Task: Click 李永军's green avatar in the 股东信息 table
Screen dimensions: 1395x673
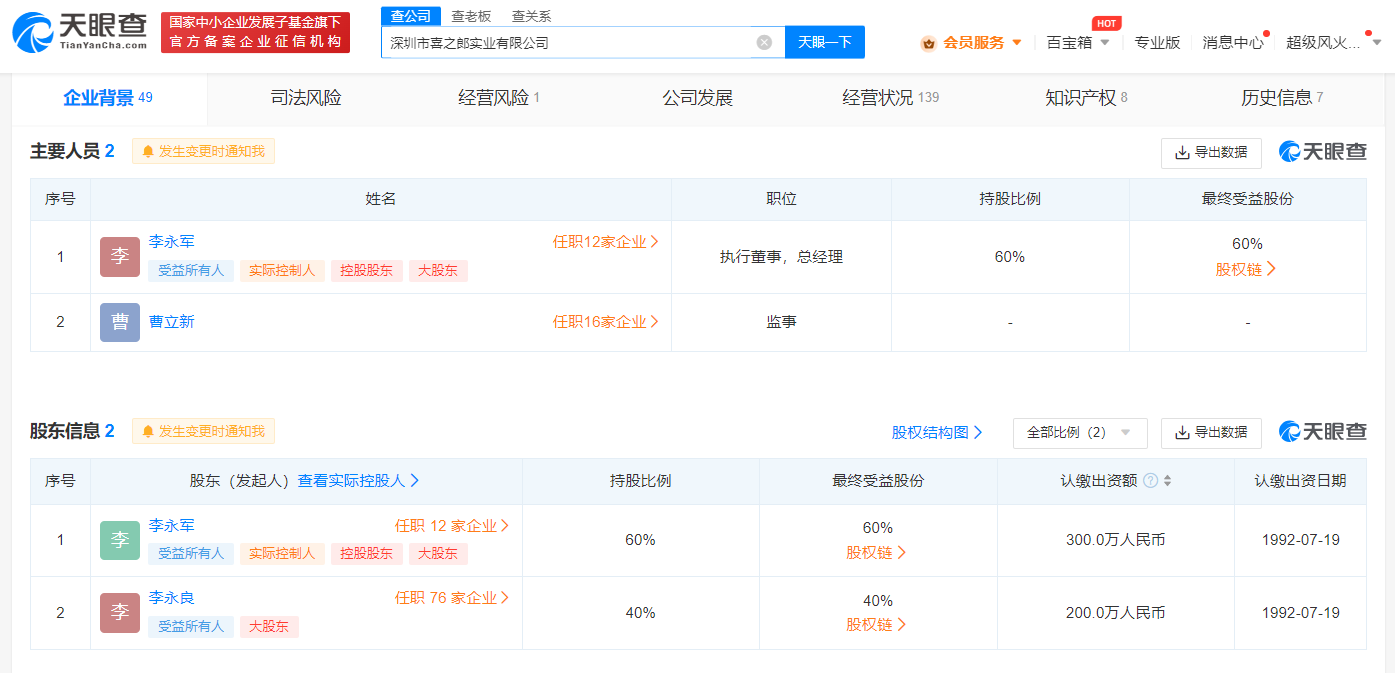Action: tap(120, 540)
